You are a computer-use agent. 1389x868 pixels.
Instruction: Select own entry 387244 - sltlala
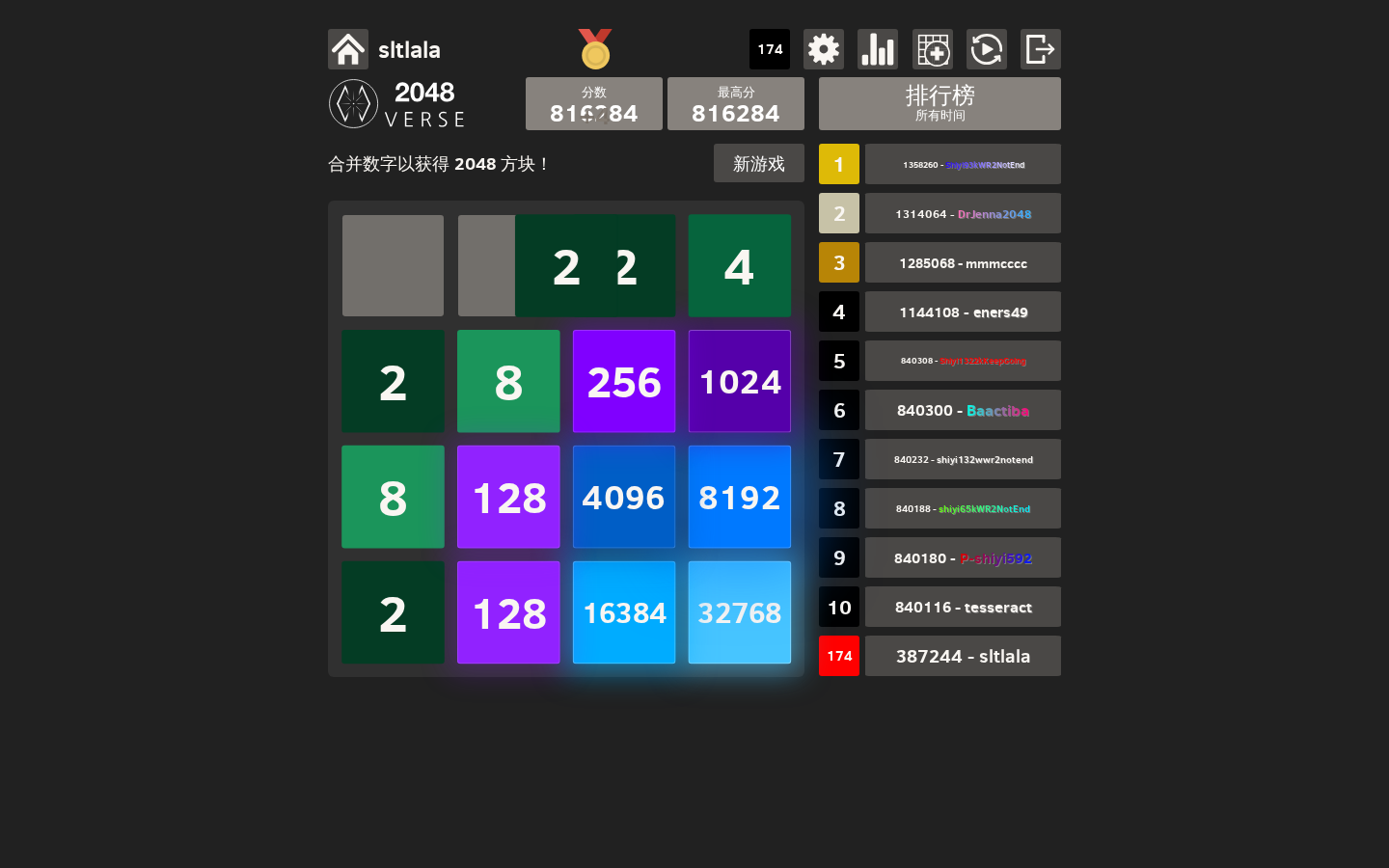point(963,656)
